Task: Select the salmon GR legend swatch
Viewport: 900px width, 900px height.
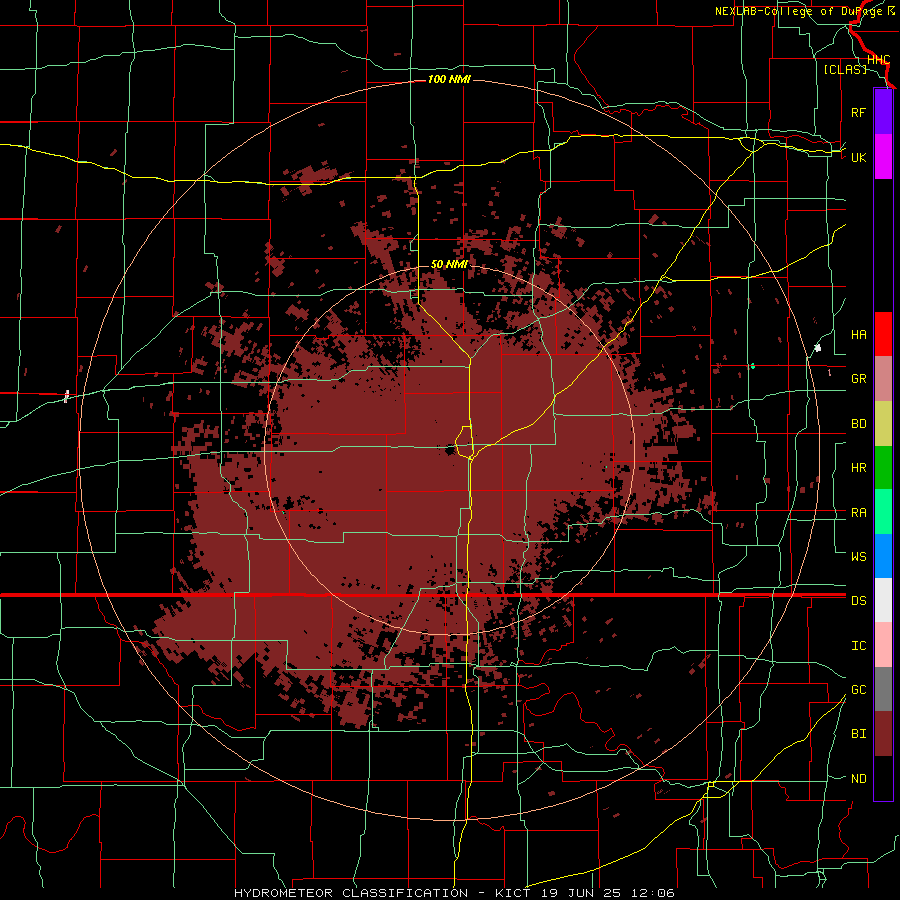Action: pos(883,379)
